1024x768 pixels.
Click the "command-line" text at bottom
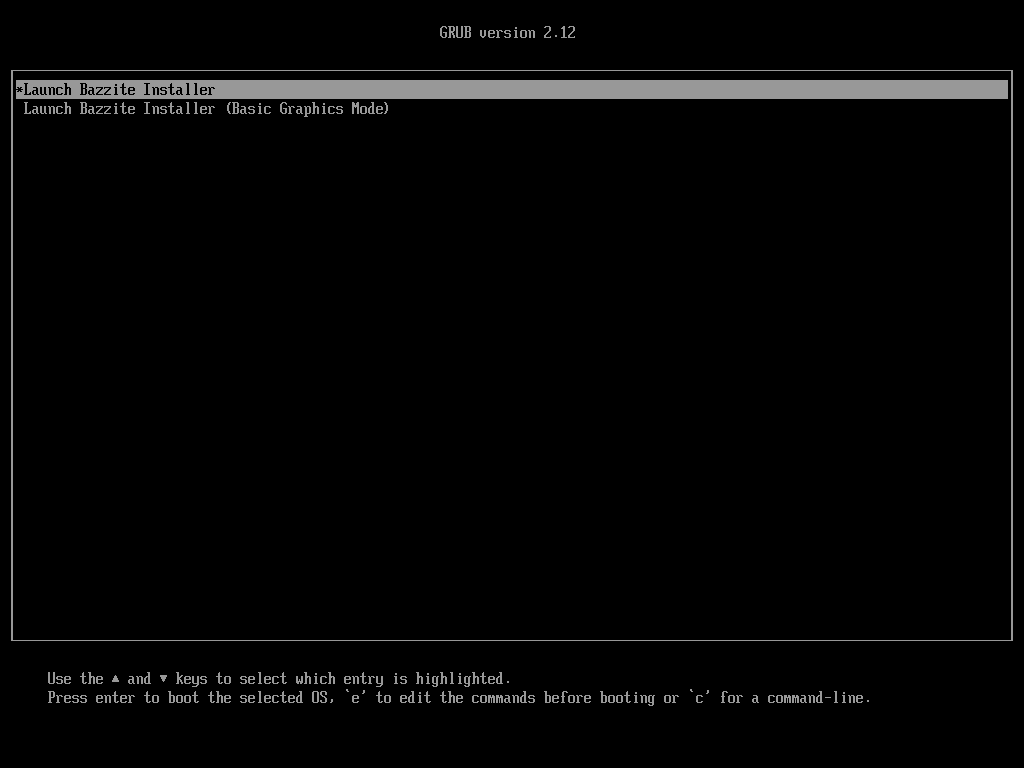click(x=818, y=698)
